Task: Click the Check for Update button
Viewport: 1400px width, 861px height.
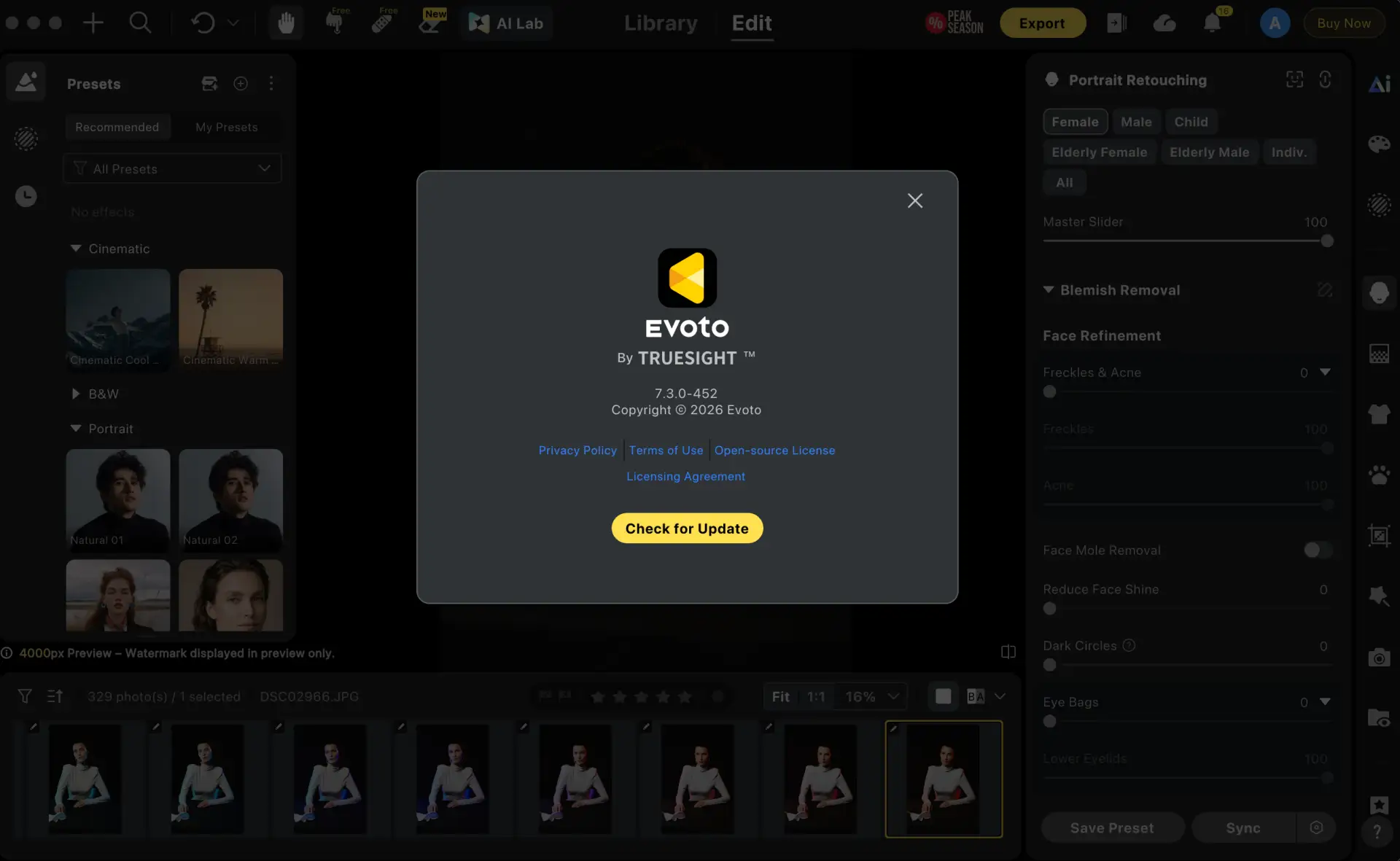Action: [687, 528]
